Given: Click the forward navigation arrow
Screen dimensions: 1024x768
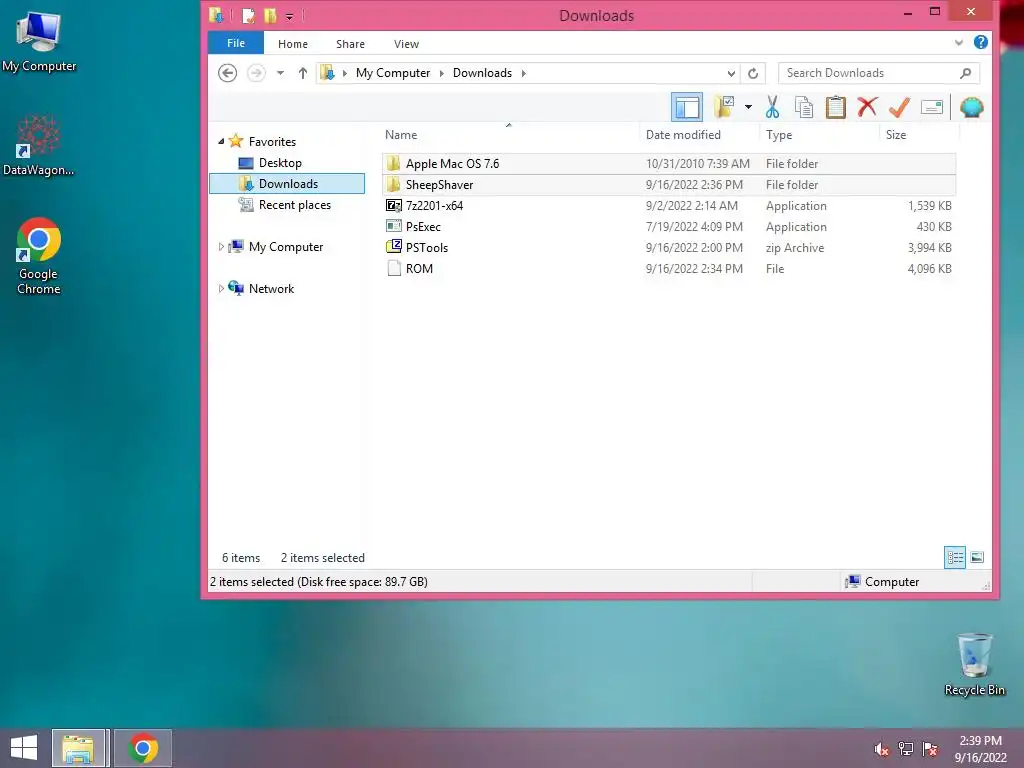Looking at the screenshot, I should (x=256, y=72).
